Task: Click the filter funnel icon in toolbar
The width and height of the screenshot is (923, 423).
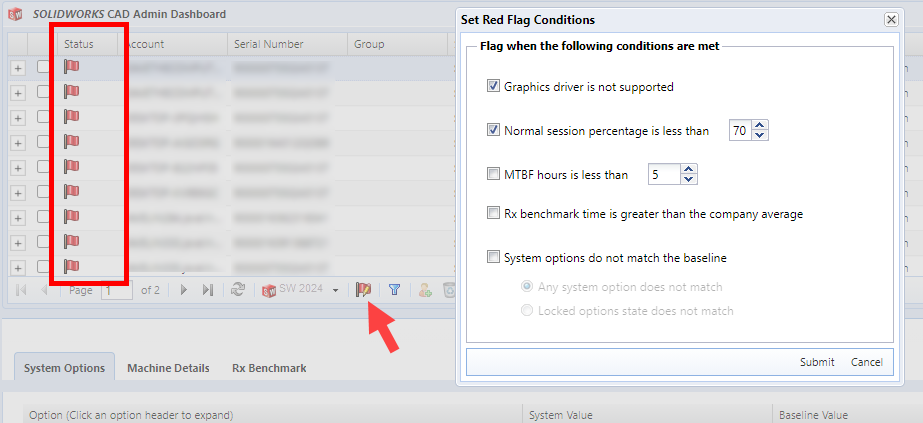Action: 394,289
